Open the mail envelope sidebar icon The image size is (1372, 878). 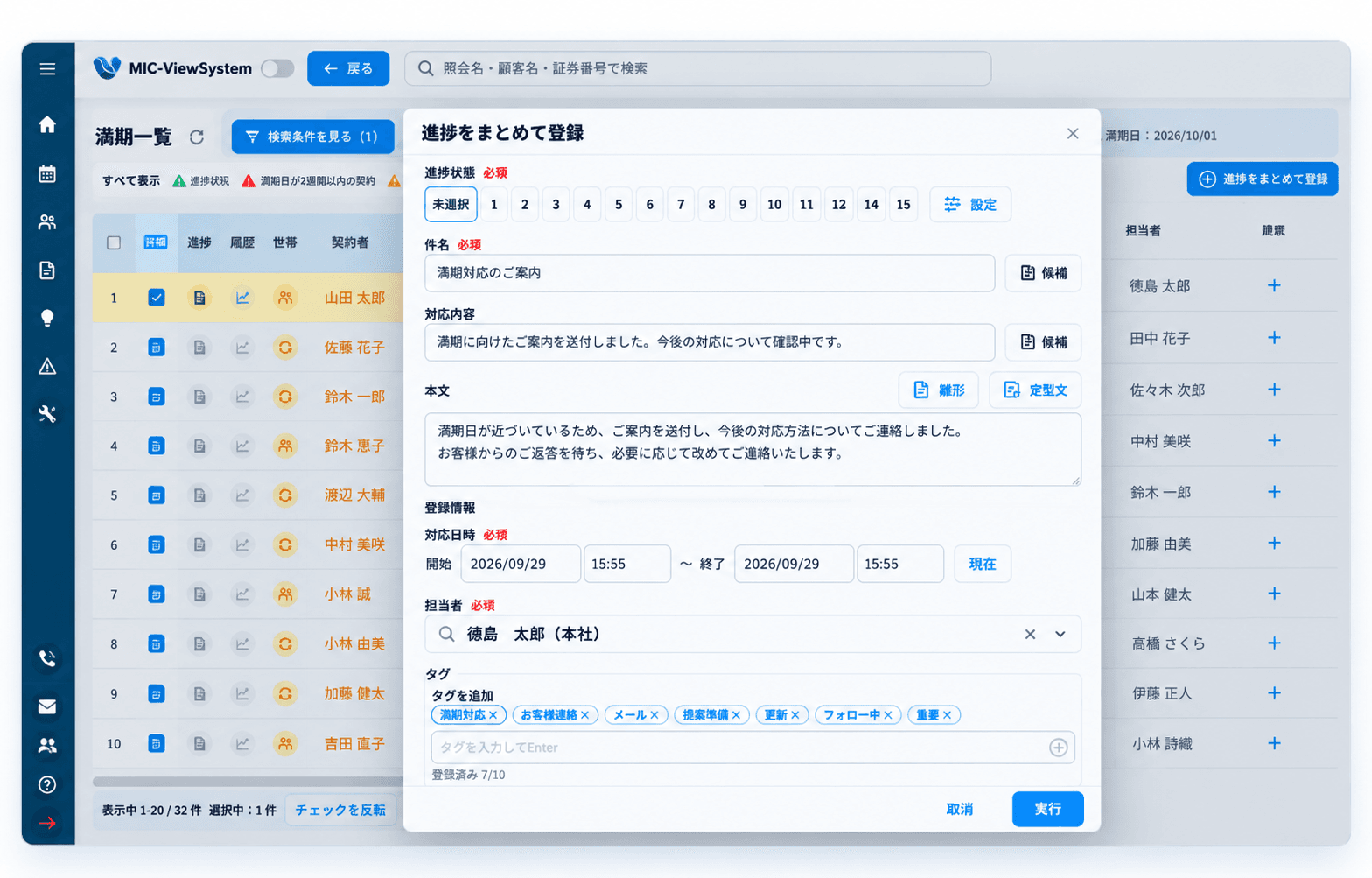pos(47,706)
